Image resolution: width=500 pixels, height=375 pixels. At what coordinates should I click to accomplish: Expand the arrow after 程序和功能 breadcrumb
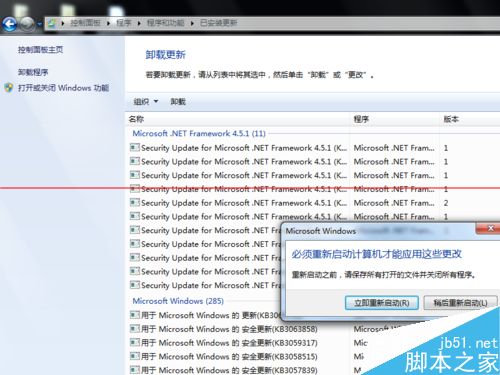pyautogui.click(x=192, y=23)
